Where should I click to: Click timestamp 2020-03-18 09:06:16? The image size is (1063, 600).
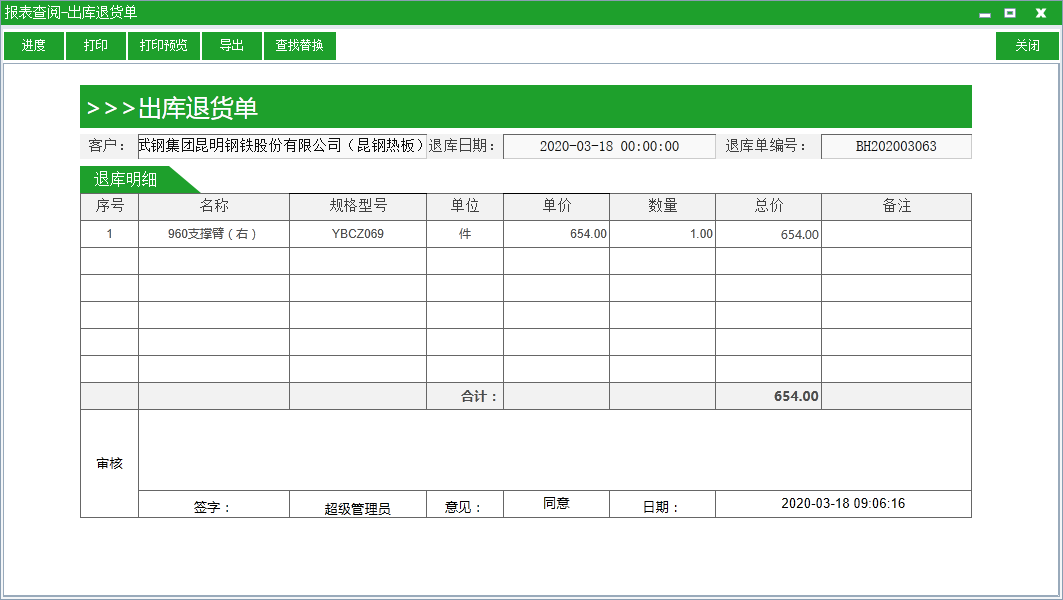[843, 503]
